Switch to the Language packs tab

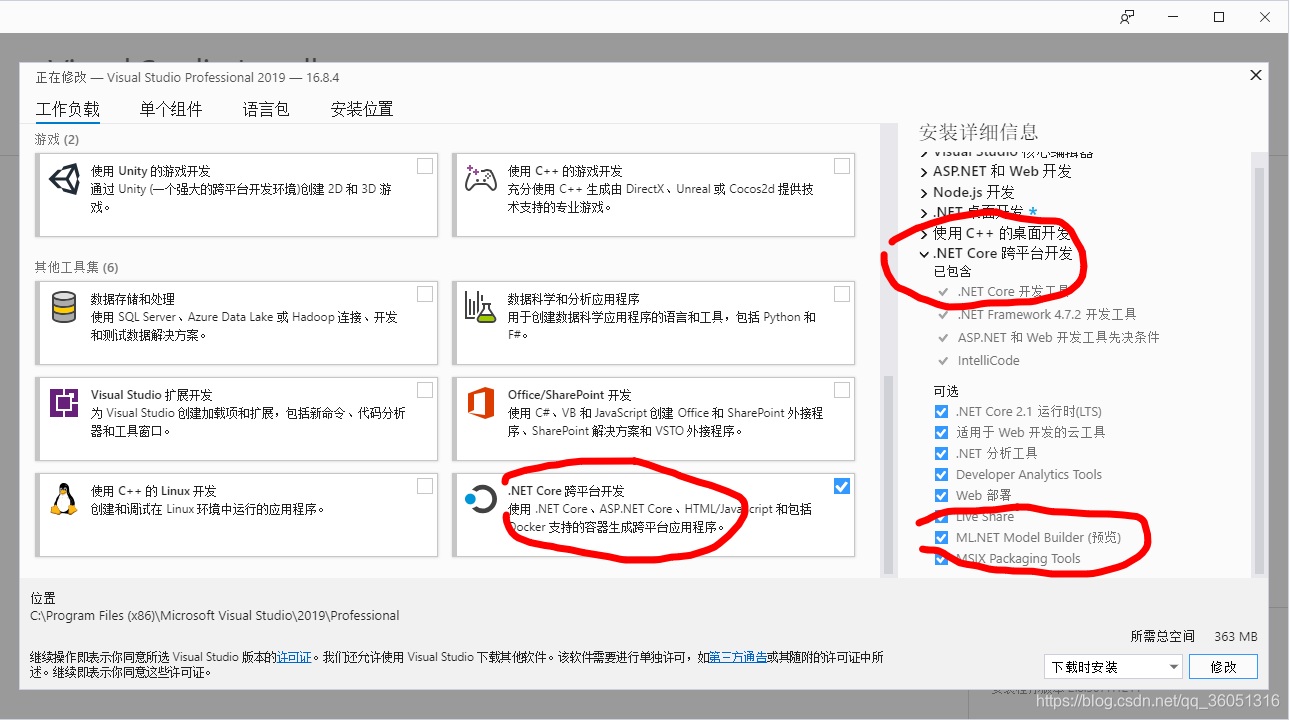coord(266,110)
